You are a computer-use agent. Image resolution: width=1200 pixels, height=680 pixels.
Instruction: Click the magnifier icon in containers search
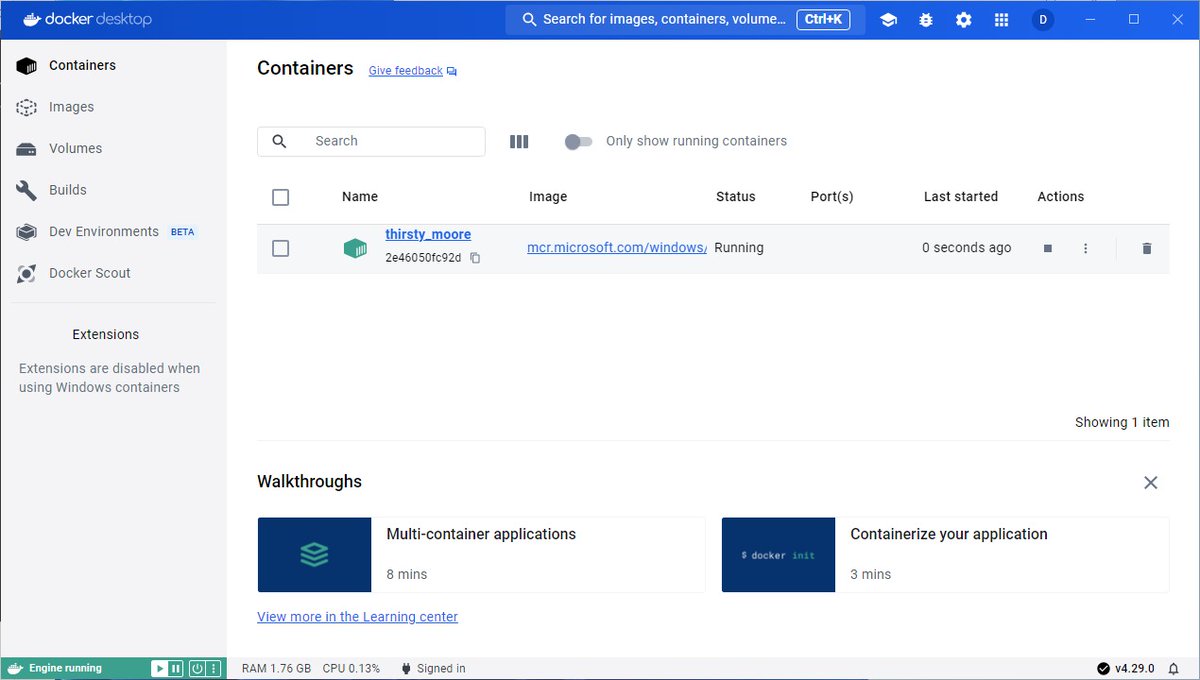tap(279, 141)
